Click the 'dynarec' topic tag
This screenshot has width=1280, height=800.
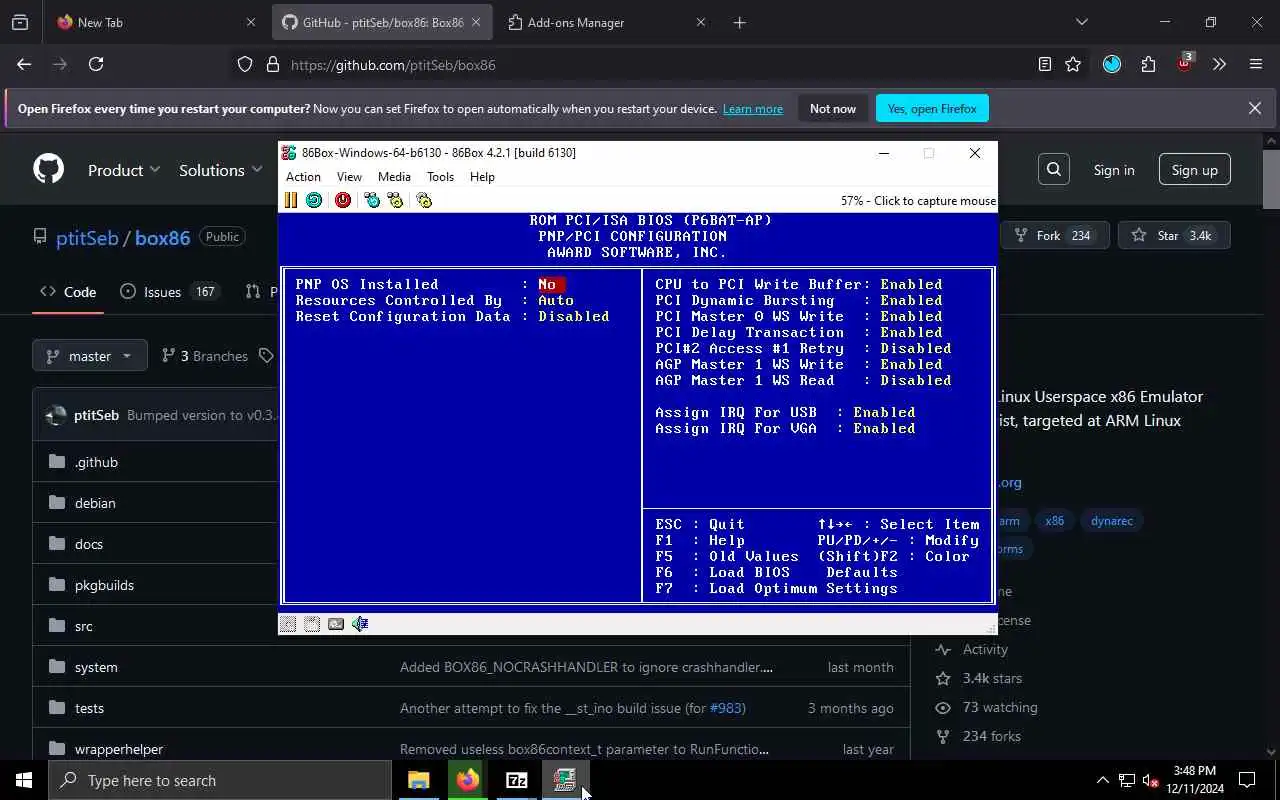[x=1111, y=521]
